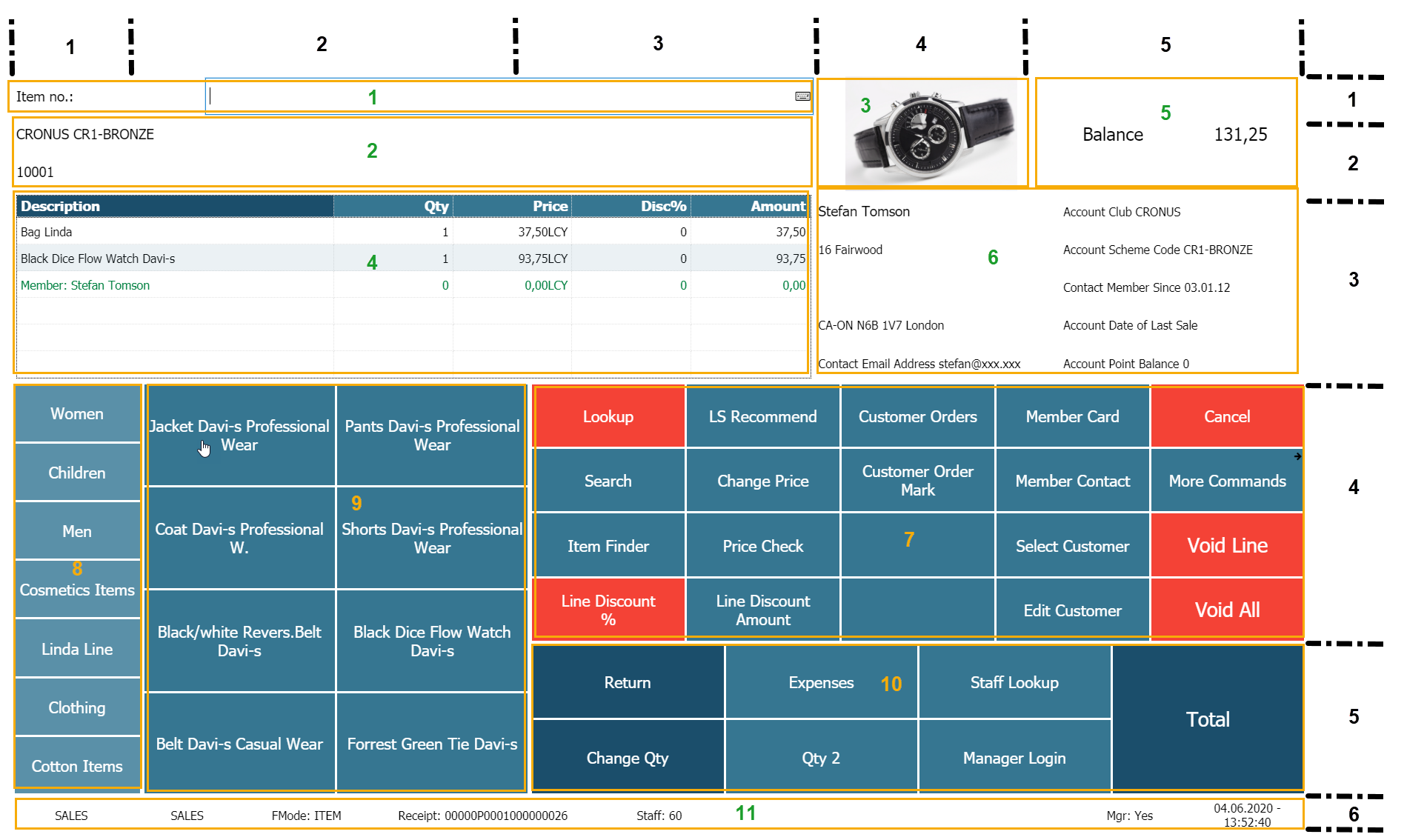Open Manager Login
Viewport: 1427px width, 840px height.
coord(1014,758)
